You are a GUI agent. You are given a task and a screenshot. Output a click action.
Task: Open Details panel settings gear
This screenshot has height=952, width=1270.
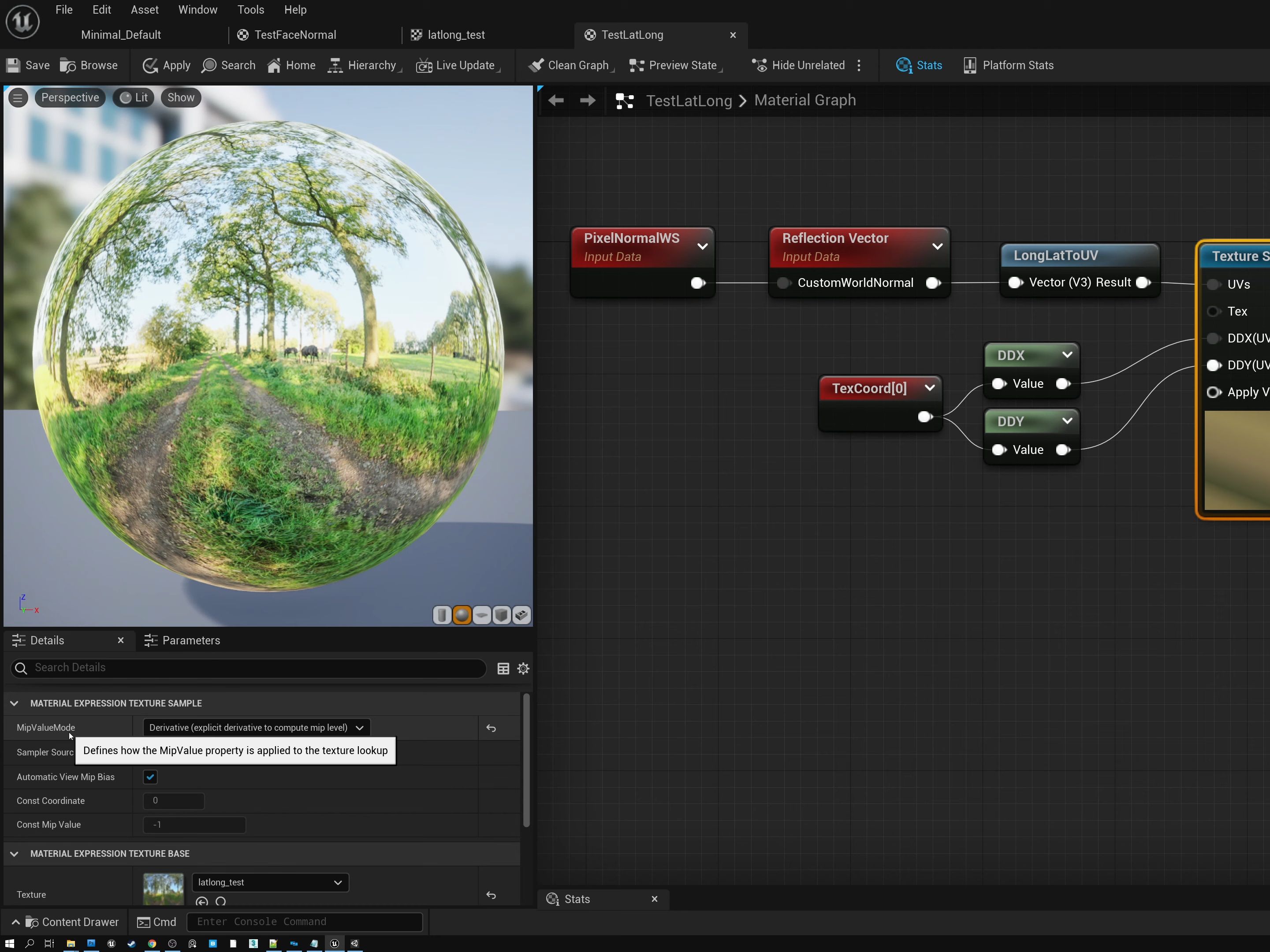point(523,669)
